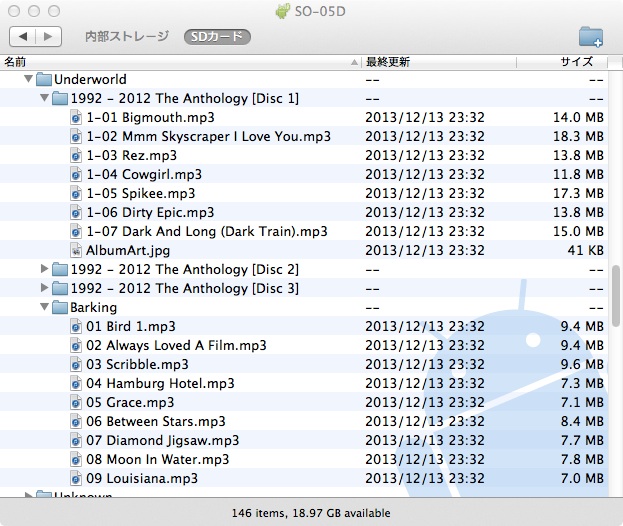Collapse the Barking folder
The width and height of the screenshot is (623, 526).
click(44, 306)
